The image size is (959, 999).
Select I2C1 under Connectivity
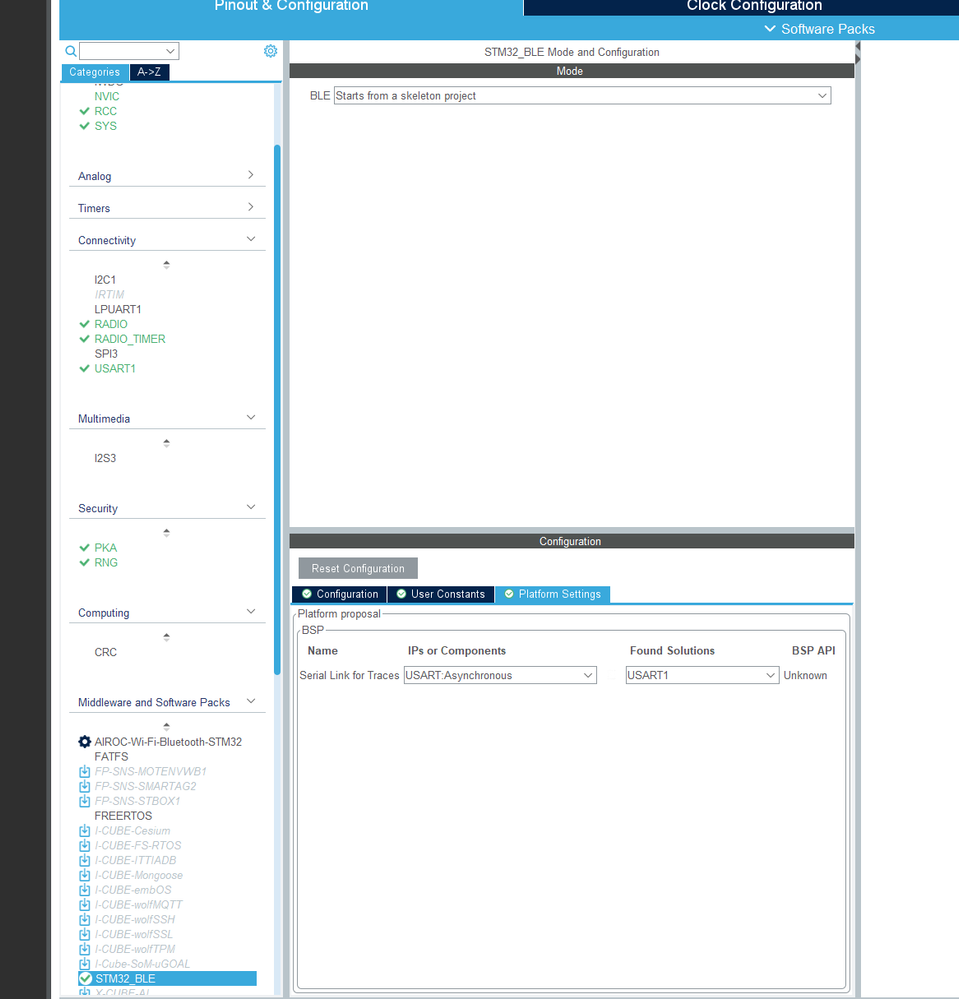105,280
